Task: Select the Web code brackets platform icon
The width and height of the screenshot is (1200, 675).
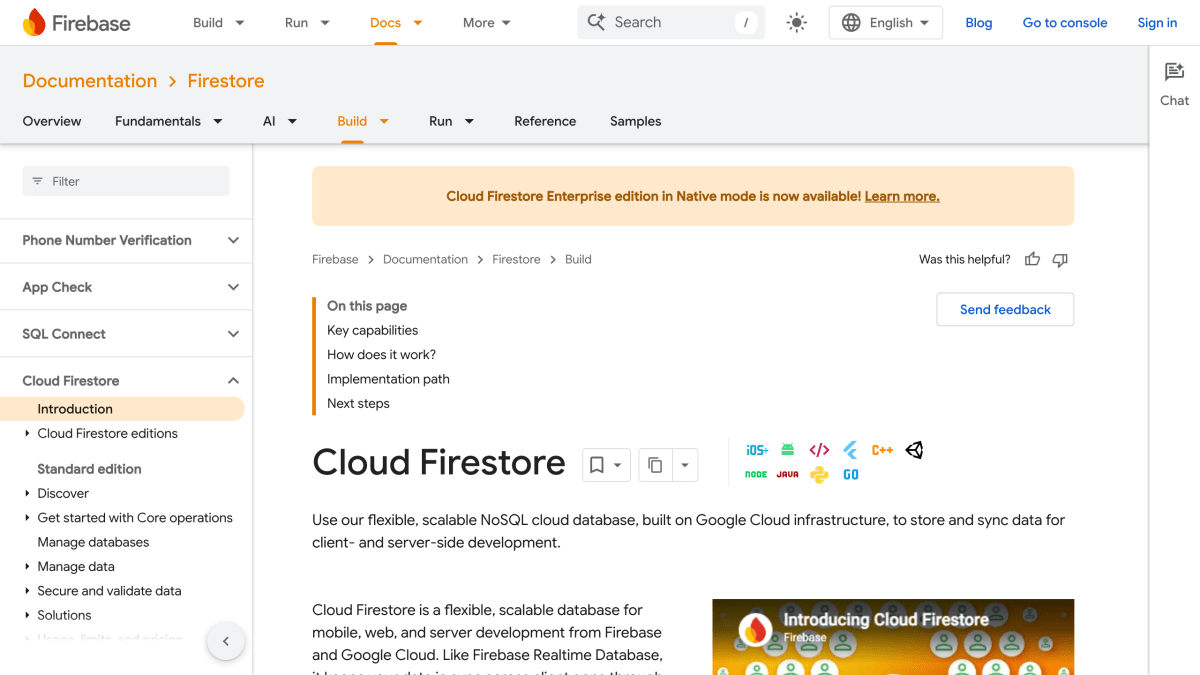Action: point(819,450)
